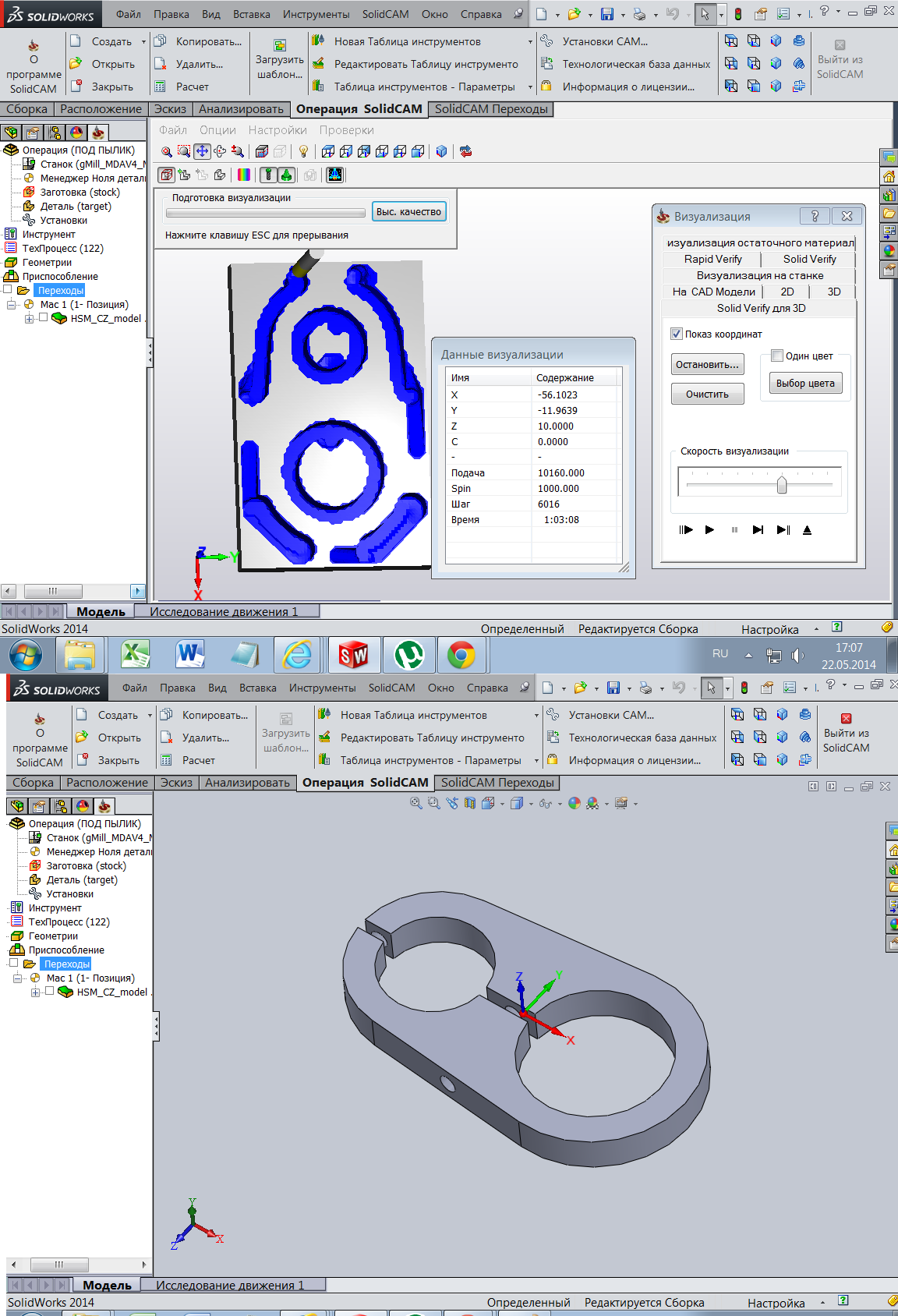Click the red magnifier zoom icon in simulation toolbar

click(166, 151)
